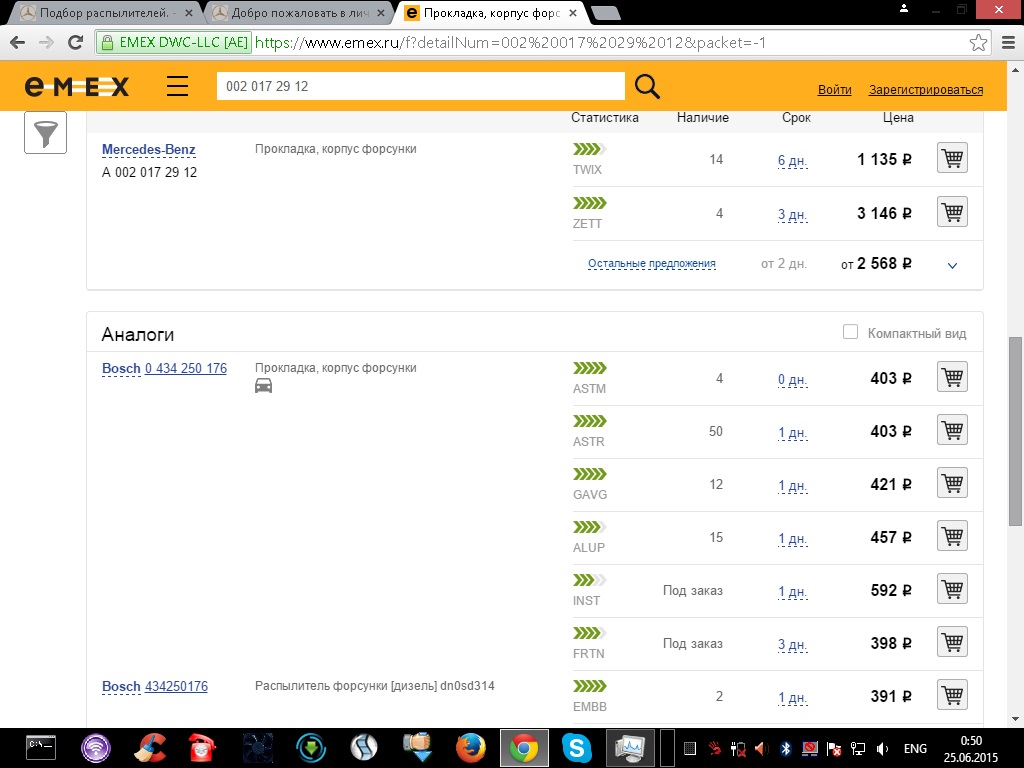
Task: Click the taskbar clock 0:50
Action: pos(970,741)
